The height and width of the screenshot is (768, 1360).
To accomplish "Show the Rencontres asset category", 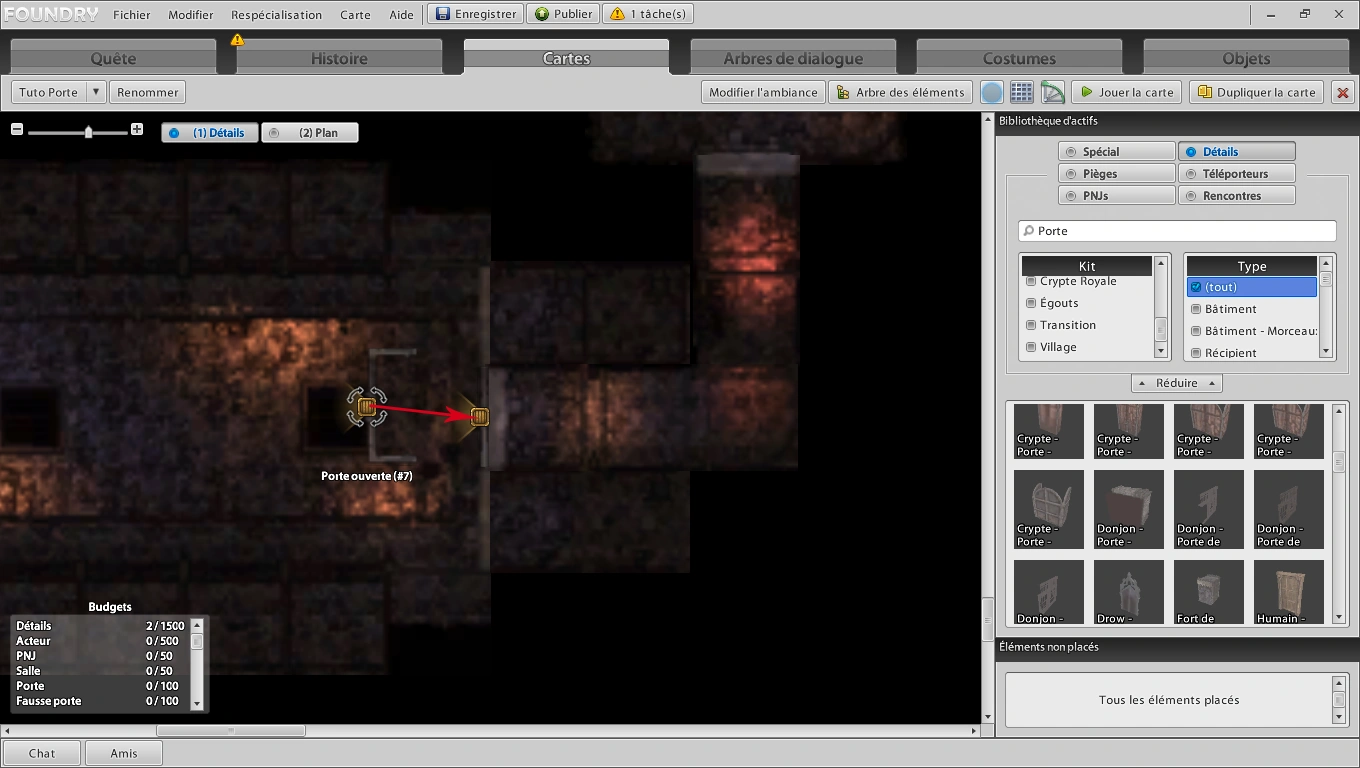I will coord(1236,196).
